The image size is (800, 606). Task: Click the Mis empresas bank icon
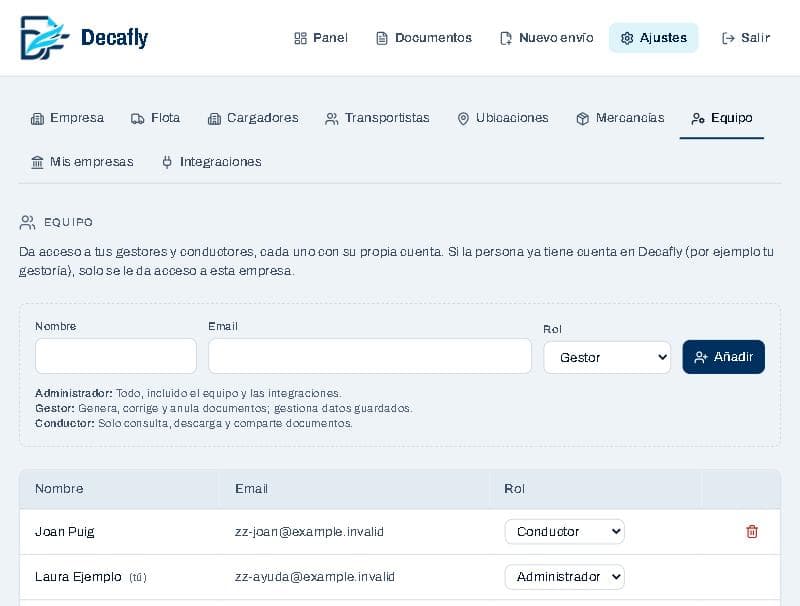(37, 162)
